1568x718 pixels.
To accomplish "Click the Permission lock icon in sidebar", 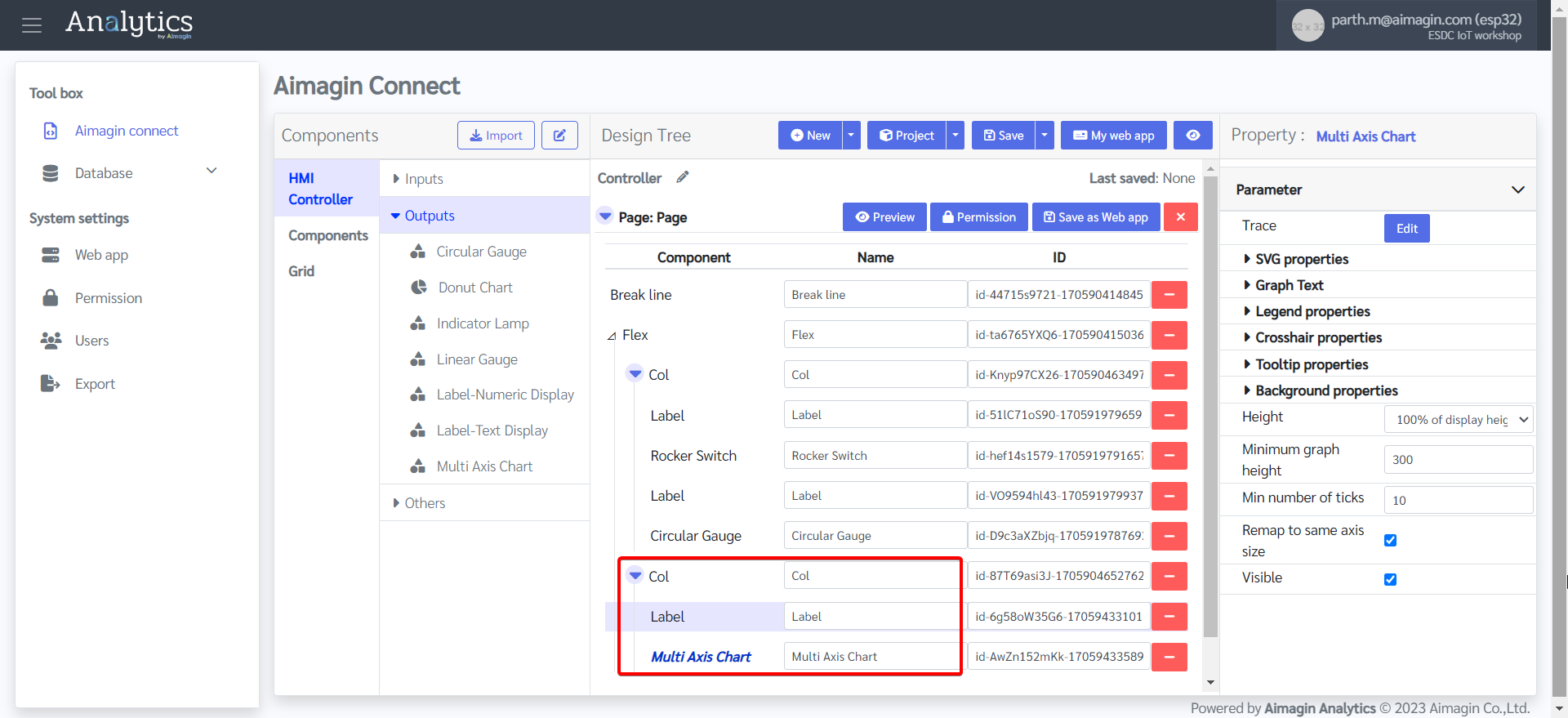I will 51,297.
